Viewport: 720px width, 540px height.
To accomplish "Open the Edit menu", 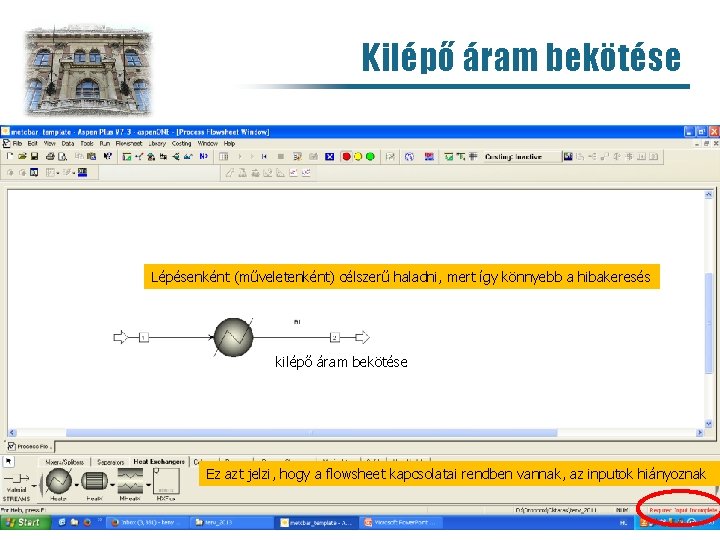I will (33, 144).
